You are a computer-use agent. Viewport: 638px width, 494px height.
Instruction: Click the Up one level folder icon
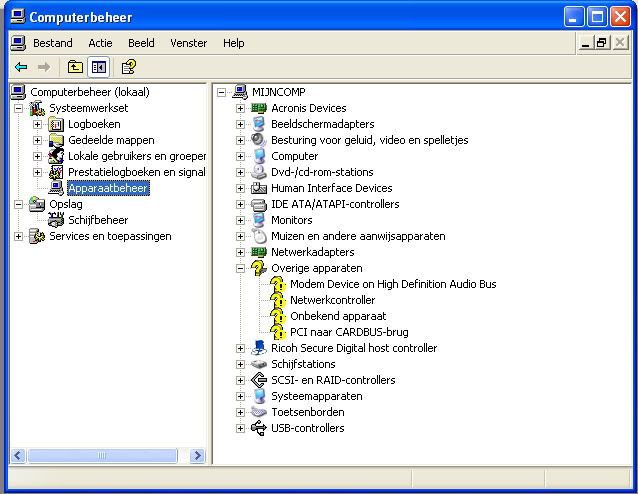75,67
